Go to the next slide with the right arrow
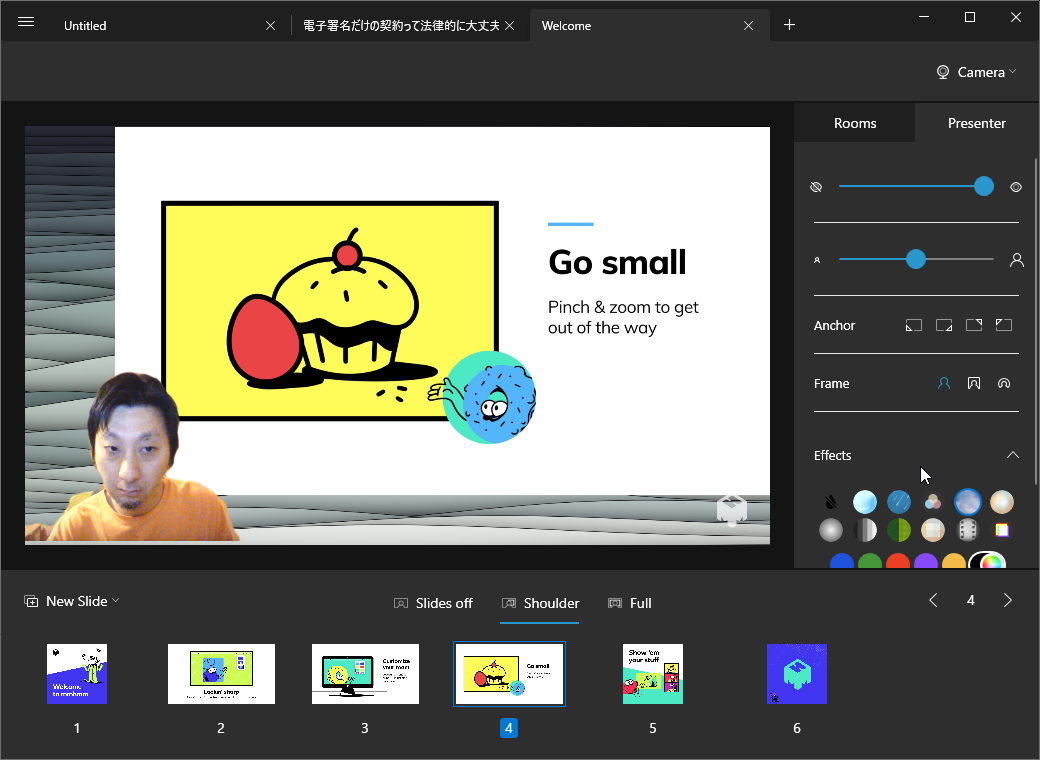The image size is (1040, 760). click(1007, 600)
